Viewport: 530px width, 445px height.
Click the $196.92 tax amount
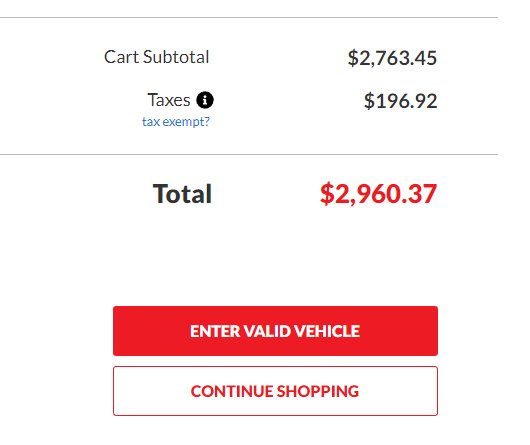click(x=401, y=101)
